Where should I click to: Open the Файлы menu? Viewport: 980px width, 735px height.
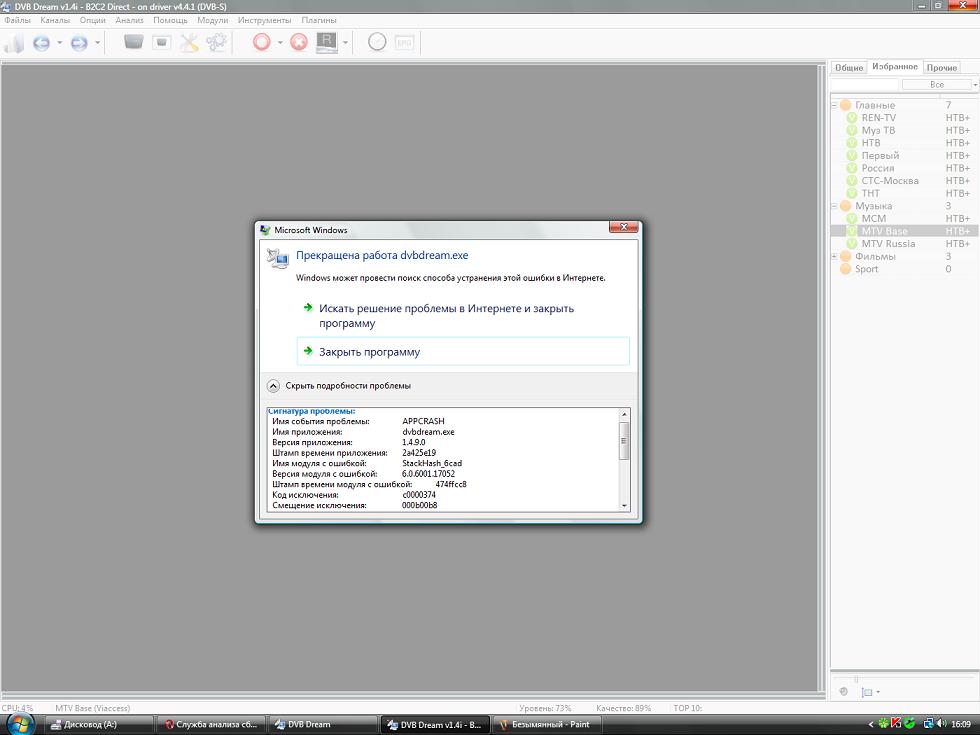(18, 20)
